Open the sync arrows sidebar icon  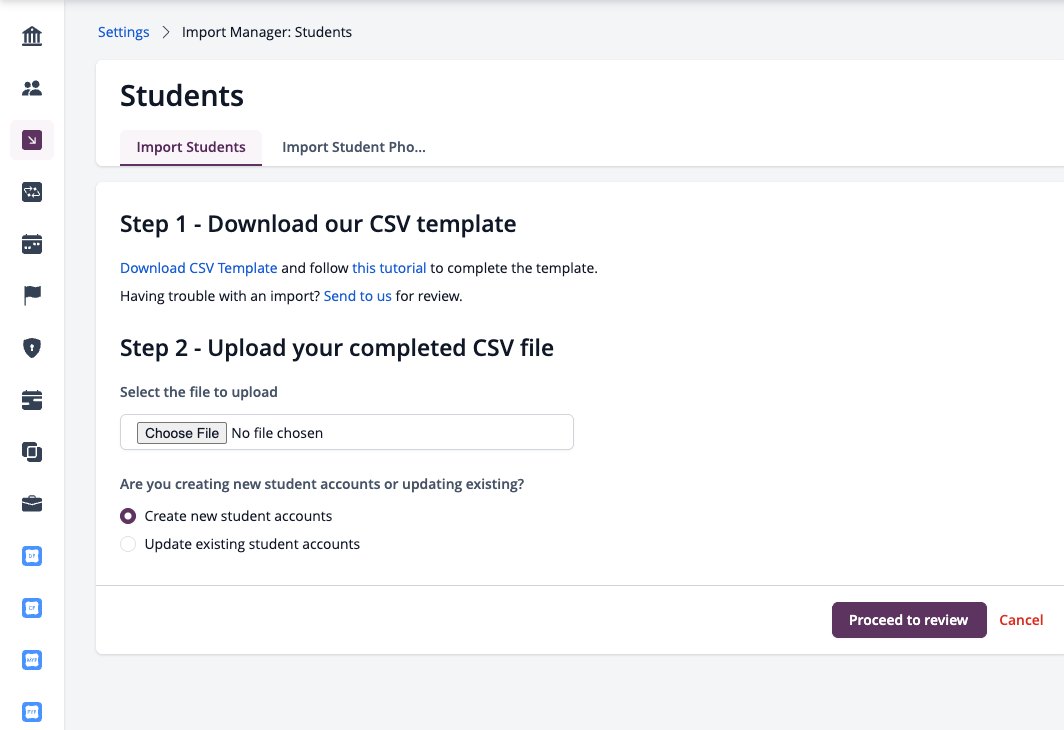32,192
